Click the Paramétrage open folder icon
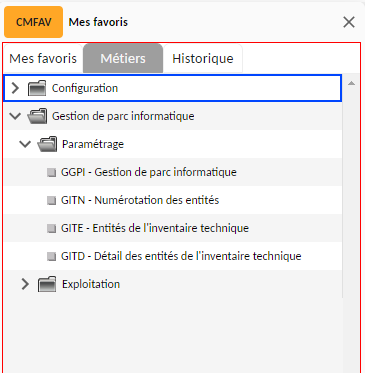Image resolution: width=365 pixels, height=373 pixels. coord(47,144)
